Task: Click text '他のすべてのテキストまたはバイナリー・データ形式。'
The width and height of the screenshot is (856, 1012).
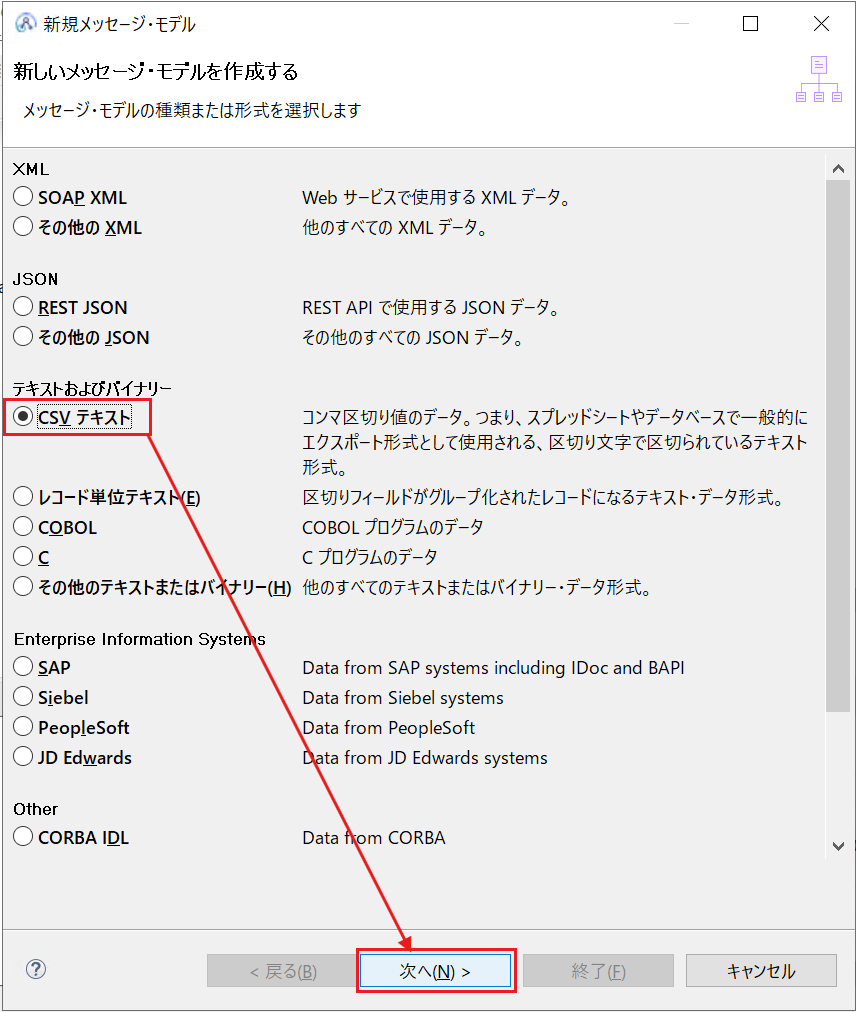Action: click(x=476, y=587)
